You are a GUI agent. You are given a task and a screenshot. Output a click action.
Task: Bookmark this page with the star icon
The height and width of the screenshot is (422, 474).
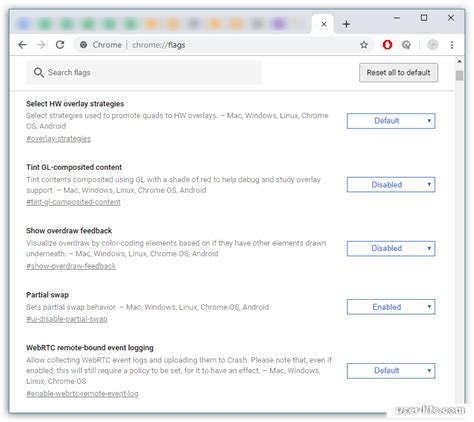tap(364, 45)
